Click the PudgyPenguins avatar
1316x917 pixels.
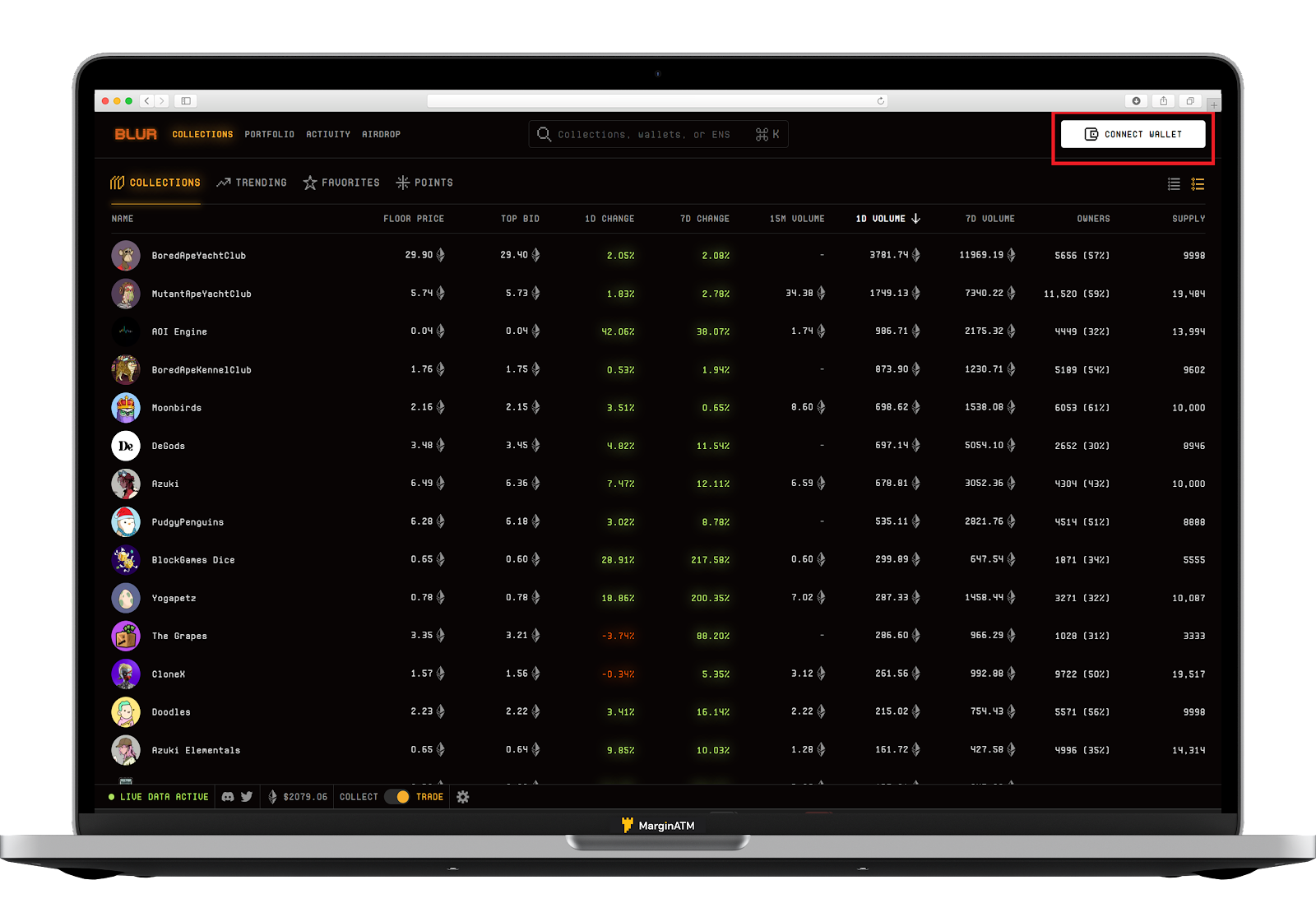coord(126,522)
